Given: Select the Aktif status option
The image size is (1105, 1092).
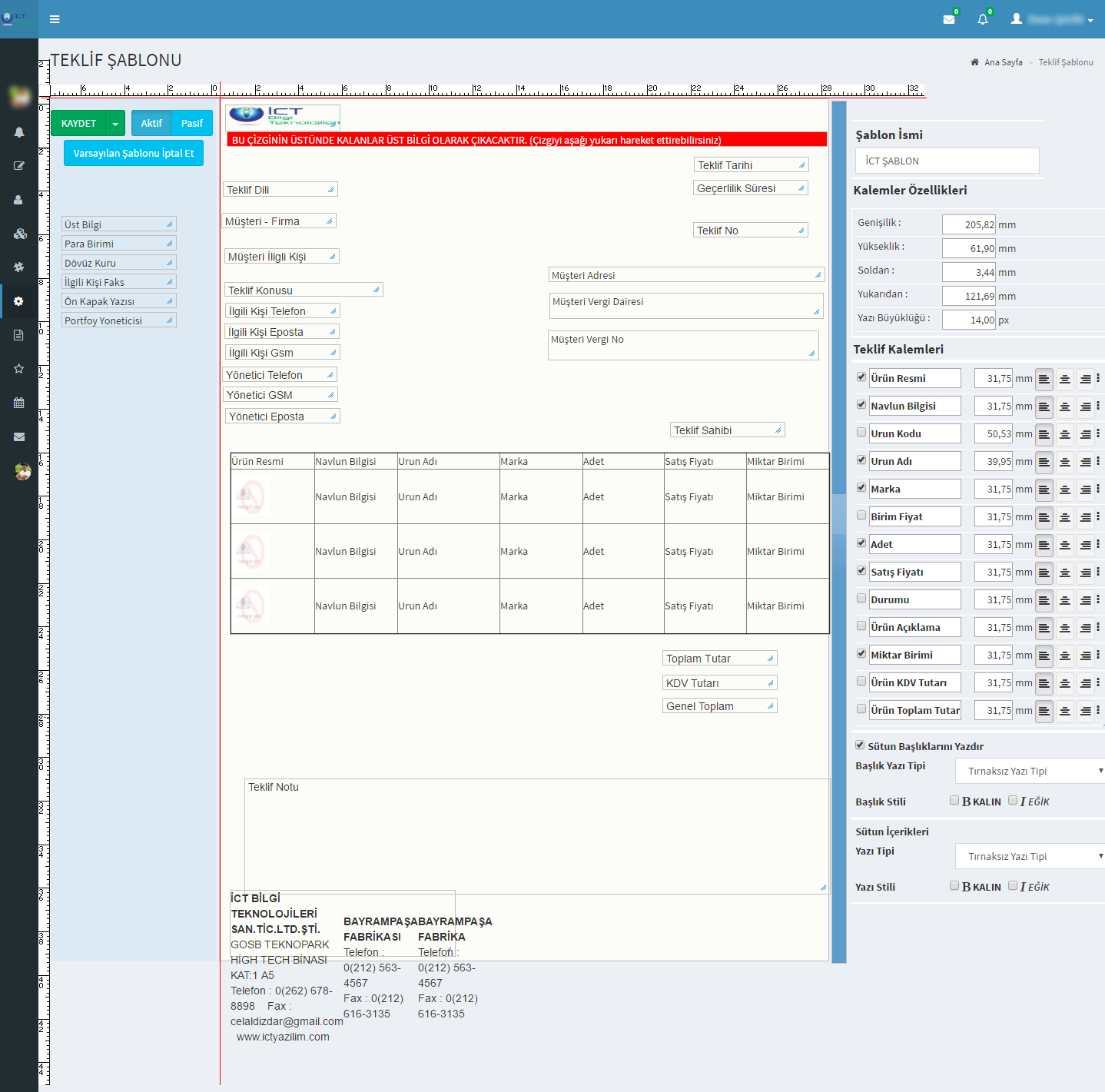Looking at the screenshot, I should click(151, 124).
